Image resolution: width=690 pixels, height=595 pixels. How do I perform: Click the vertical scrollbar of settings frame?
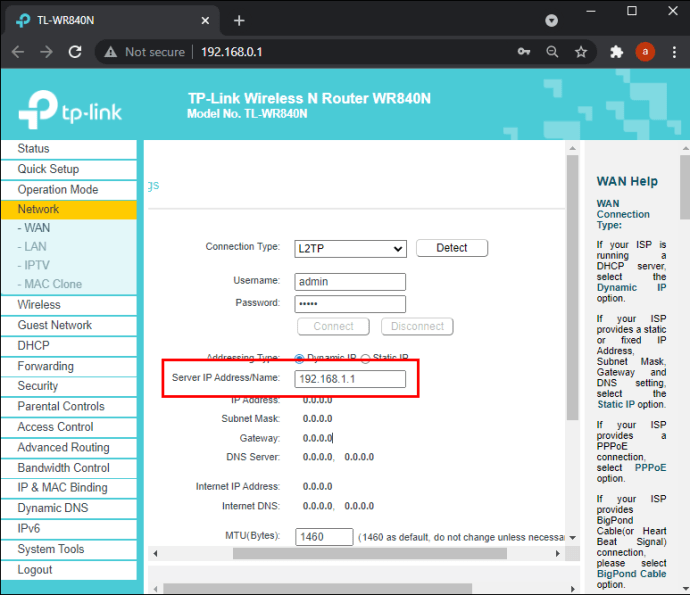[x=572, y=288]
